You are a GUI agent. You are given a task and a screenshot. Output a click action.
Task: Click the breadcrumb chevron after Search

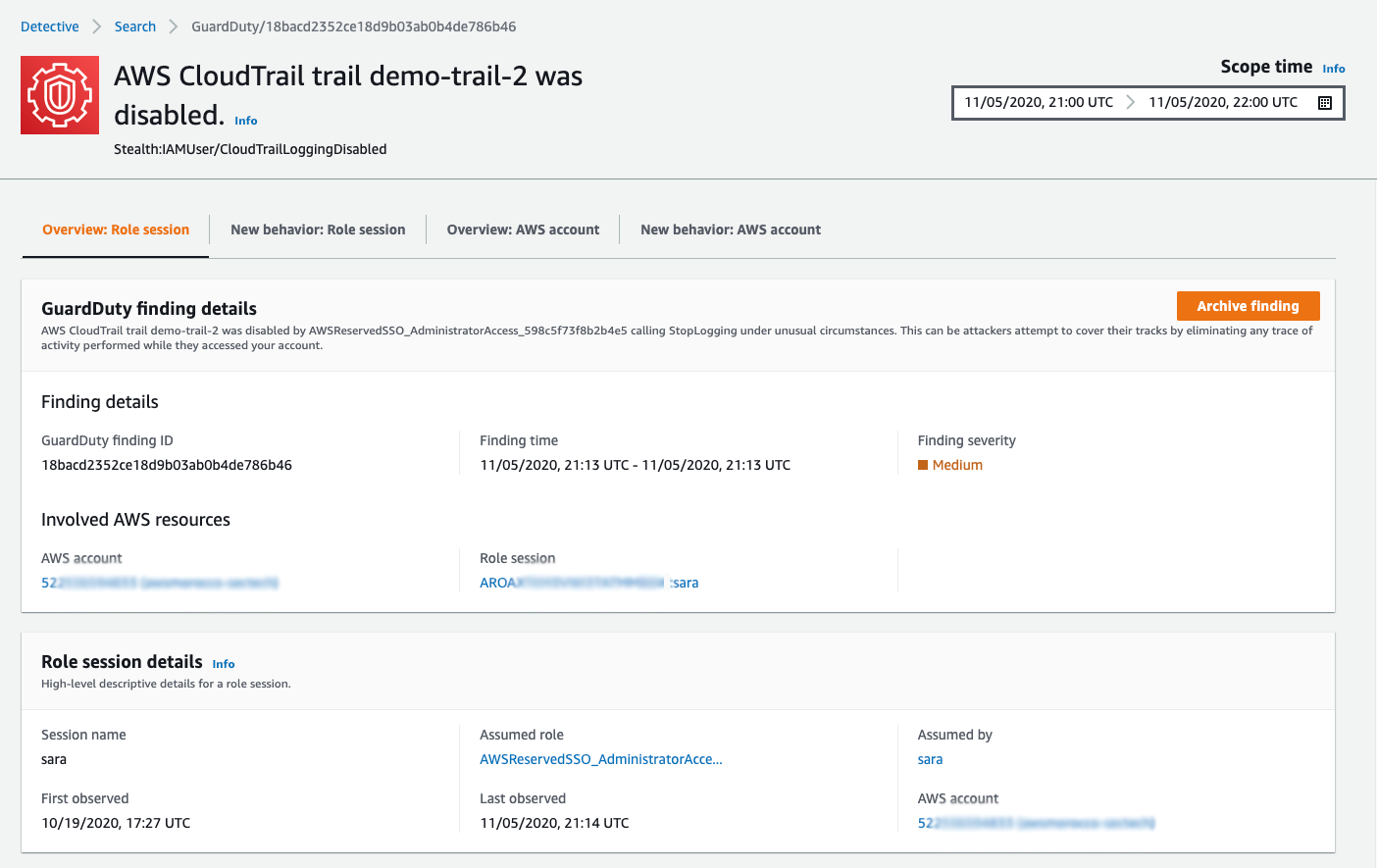[174, 26]
